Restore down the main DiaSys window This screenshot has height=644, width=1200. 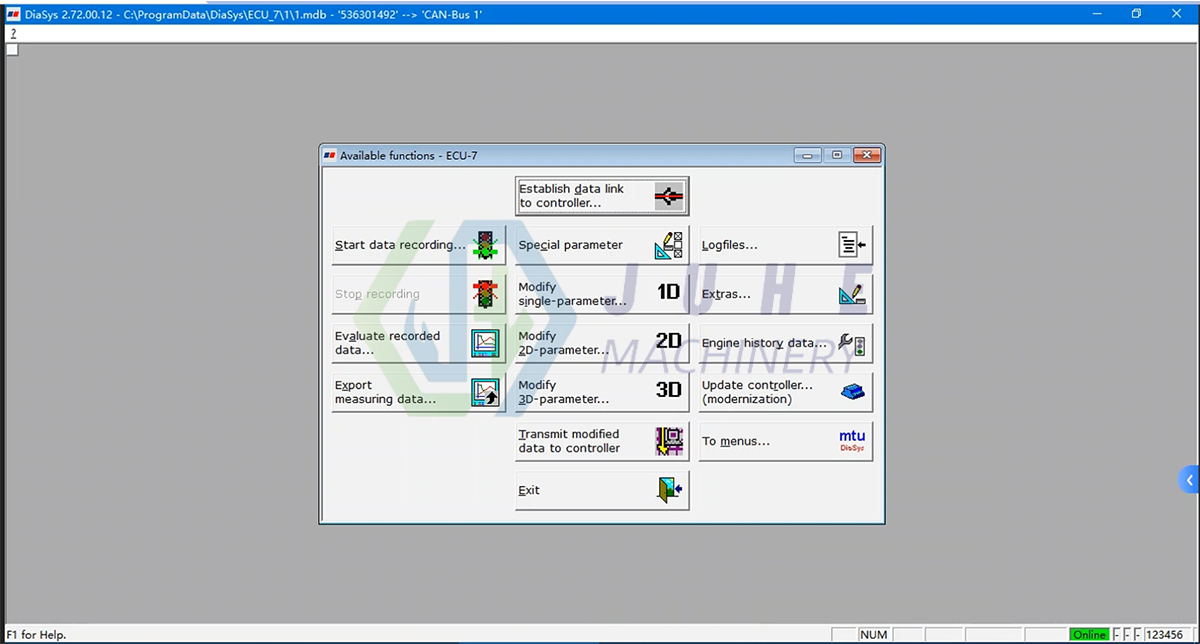[1137, 14]
